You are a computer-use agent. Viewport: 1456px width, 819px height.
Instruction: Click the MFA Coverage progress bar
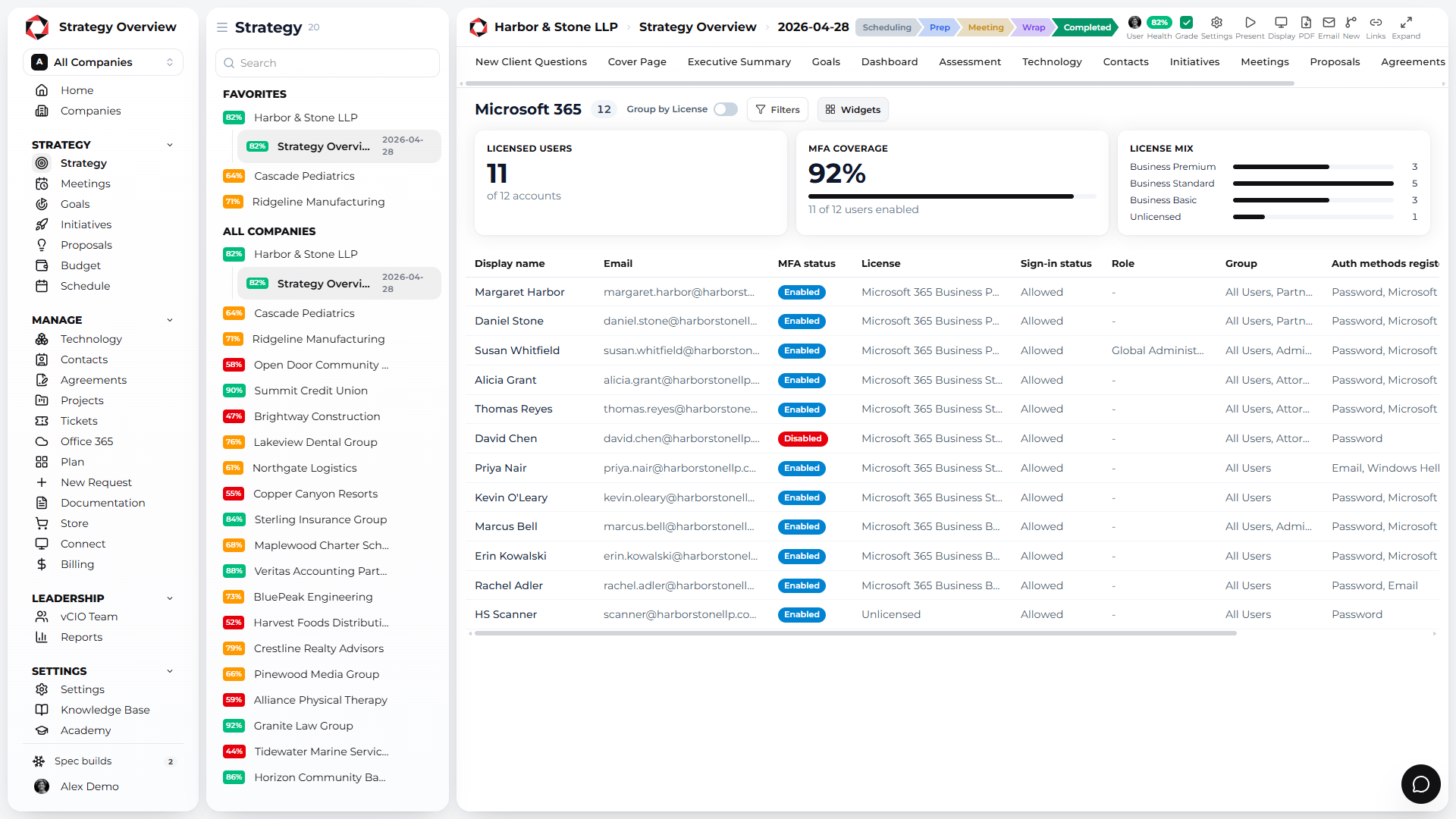952,196
